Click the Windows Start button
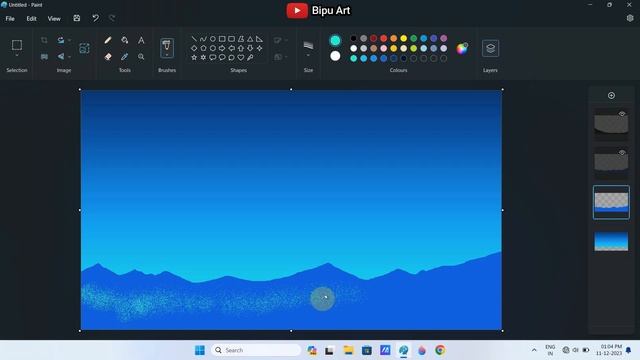The width and height of the screenshot is (640, 360). pyautogui.click(x=200, y=350)
